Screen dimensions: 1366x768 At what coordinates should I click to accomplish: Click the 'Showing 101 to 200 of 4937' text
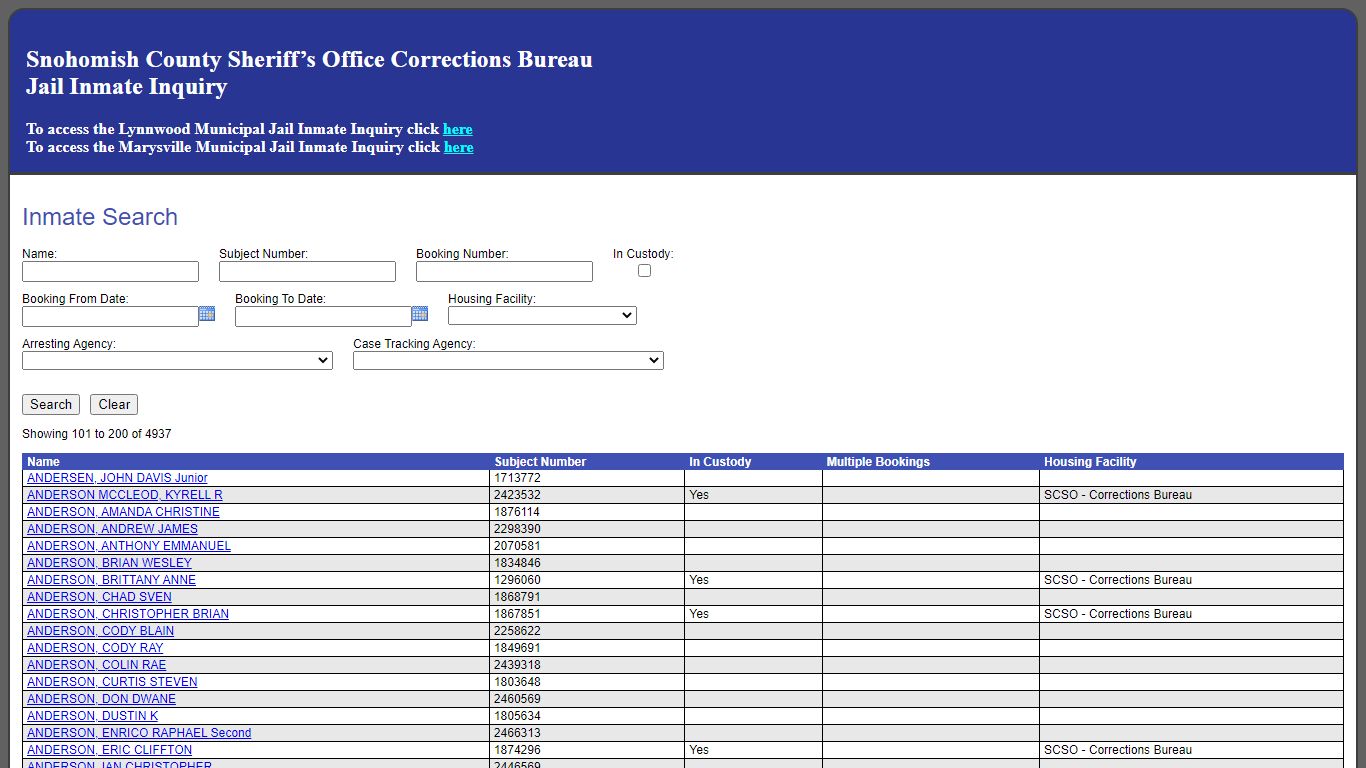click(97, 434)
